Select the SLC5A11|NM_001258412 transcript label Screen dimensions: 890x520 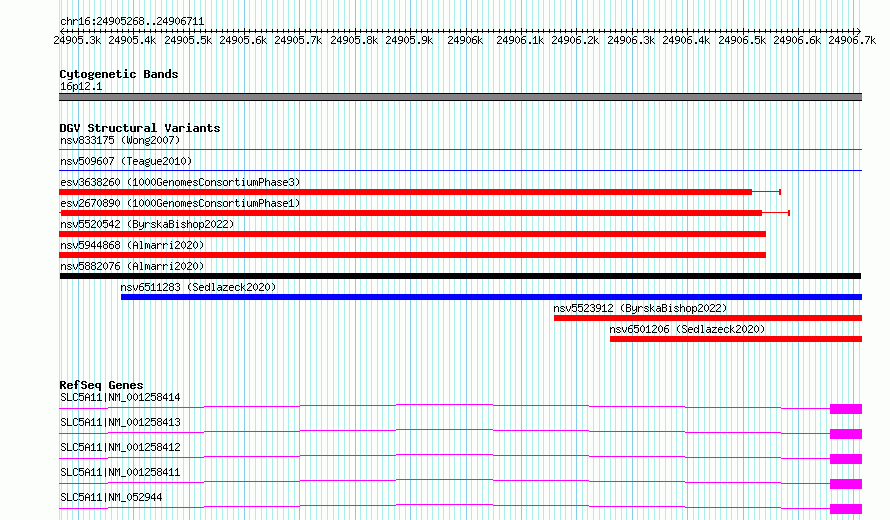pyautogui.click(x=120, y=447)
